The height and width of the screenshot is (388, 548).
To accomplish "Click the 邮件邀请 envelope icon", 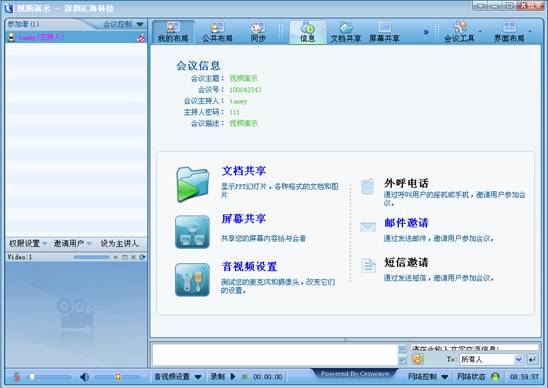I will [368, 227].
